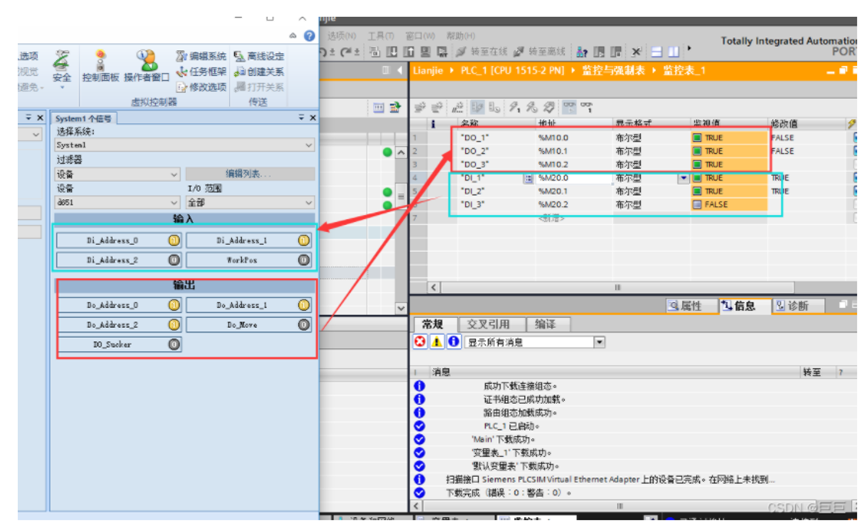
Task: Click Monitor once glasses icon in watch table toolbar
Action: pyautogui.click(x=586, y=107)
